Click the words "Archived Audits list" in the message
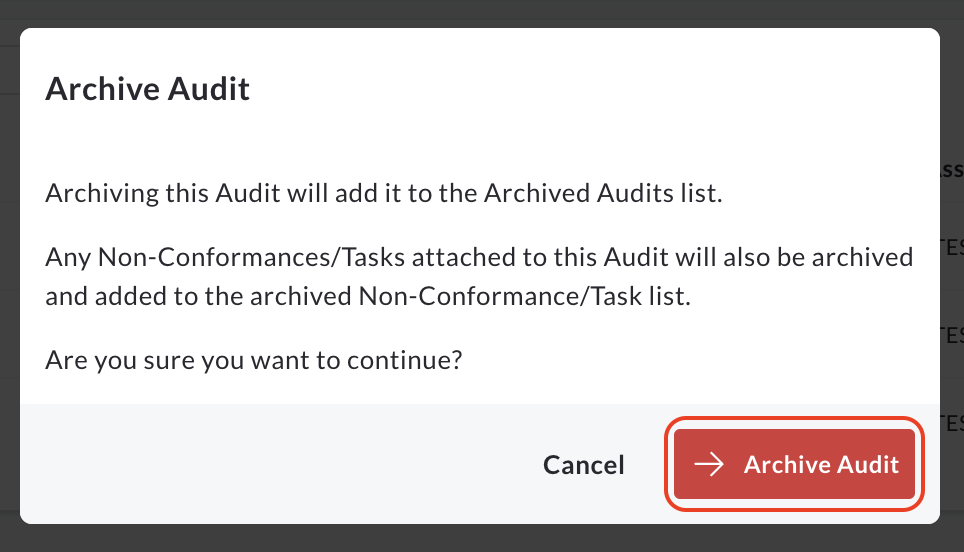 tap(602, 193)
